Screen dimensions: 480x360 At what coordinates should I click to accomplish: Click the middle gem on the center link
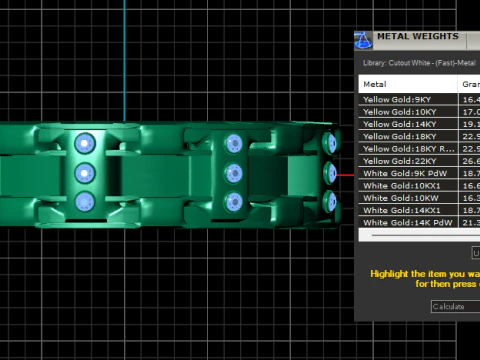coord(233,173)
